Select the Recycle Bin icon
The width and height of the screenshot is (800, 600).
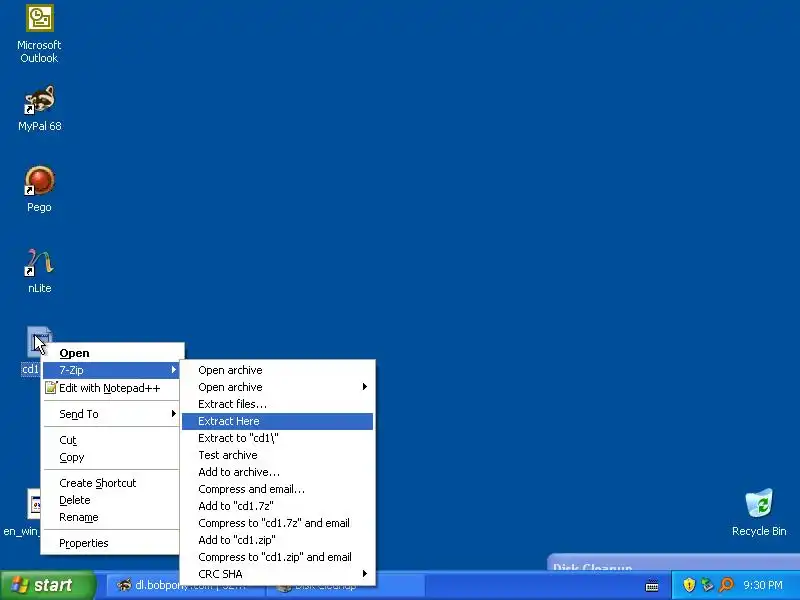tap(759, 512)
